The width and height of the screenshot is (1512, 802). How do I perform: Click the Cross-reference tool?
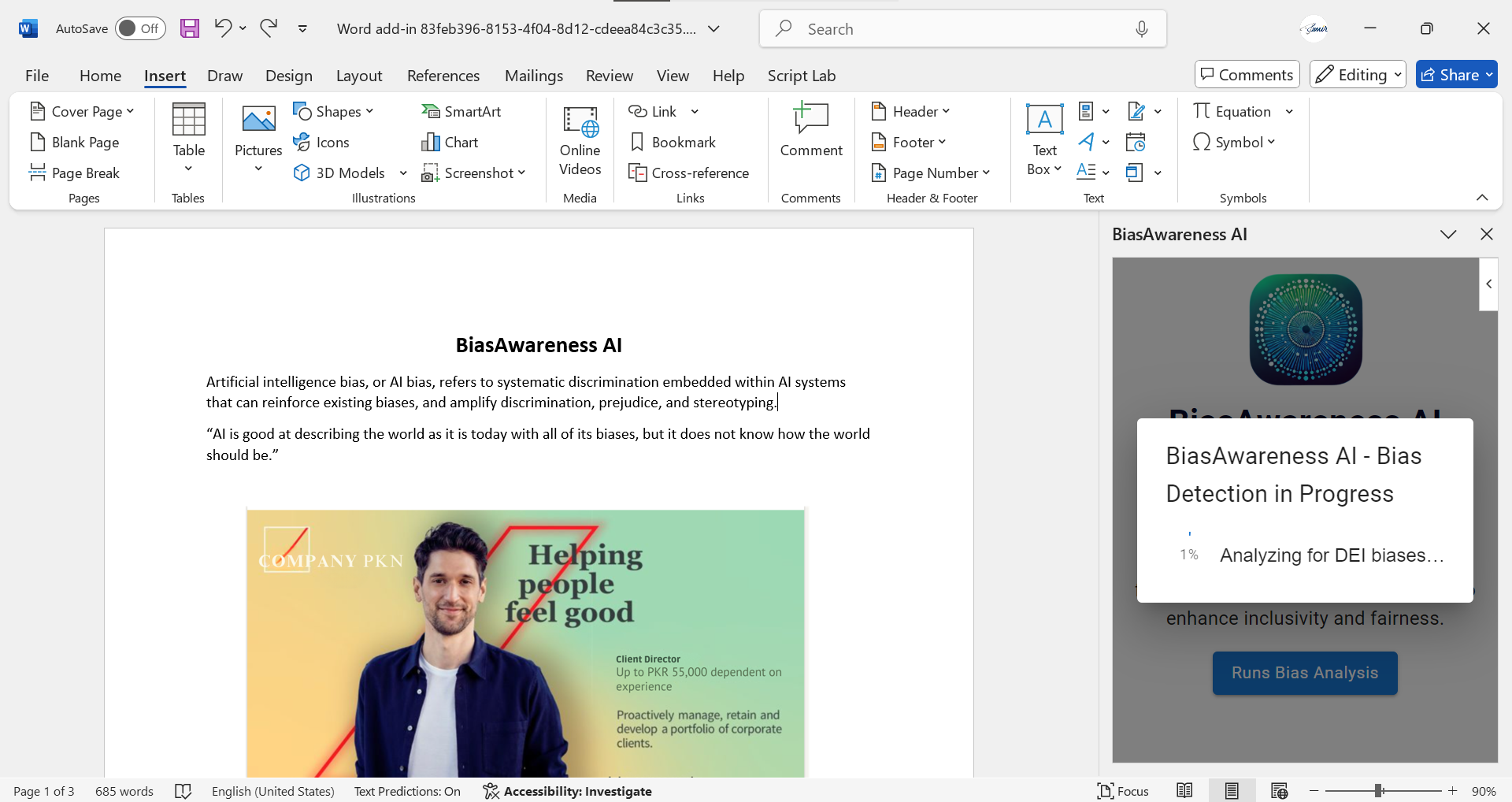click(x=689, y=173)
